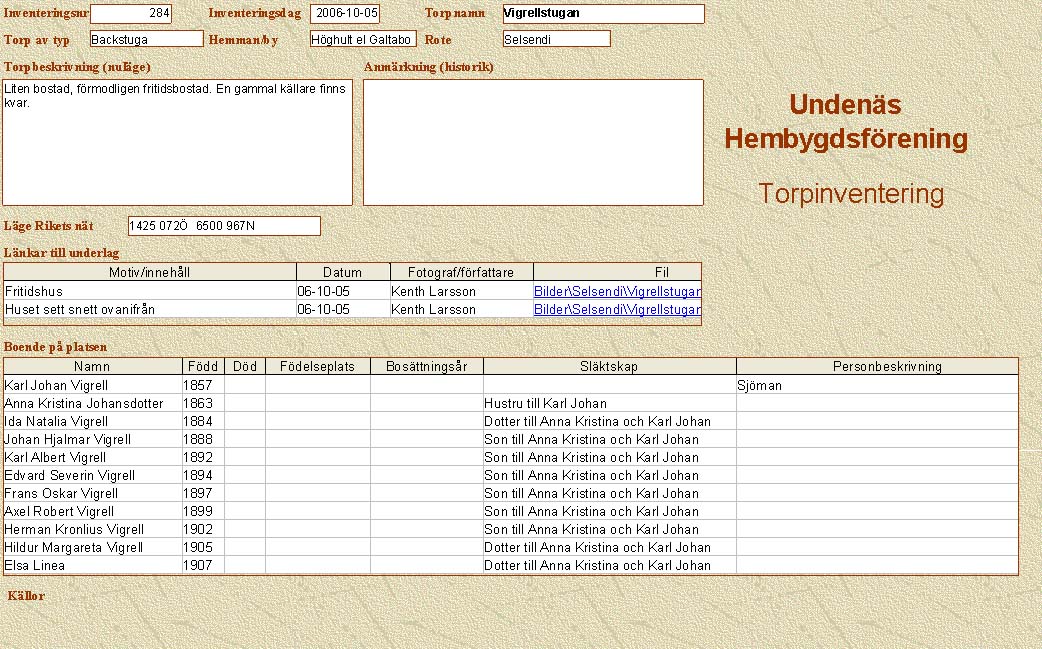
Task: Click the Namn column header in residents table
Action: pos(92,367)
